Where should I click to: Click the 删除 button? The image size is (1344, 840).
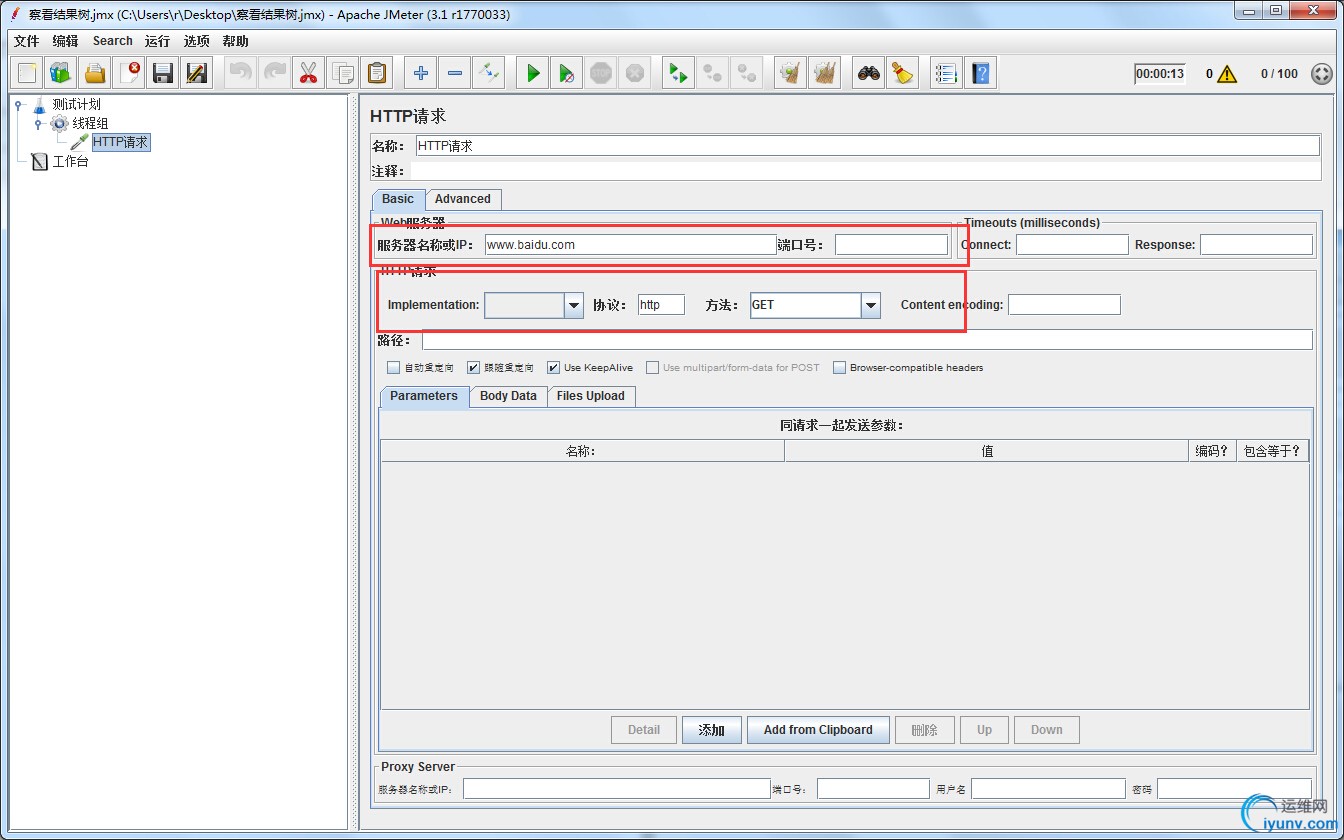click(x=925, y=730)
